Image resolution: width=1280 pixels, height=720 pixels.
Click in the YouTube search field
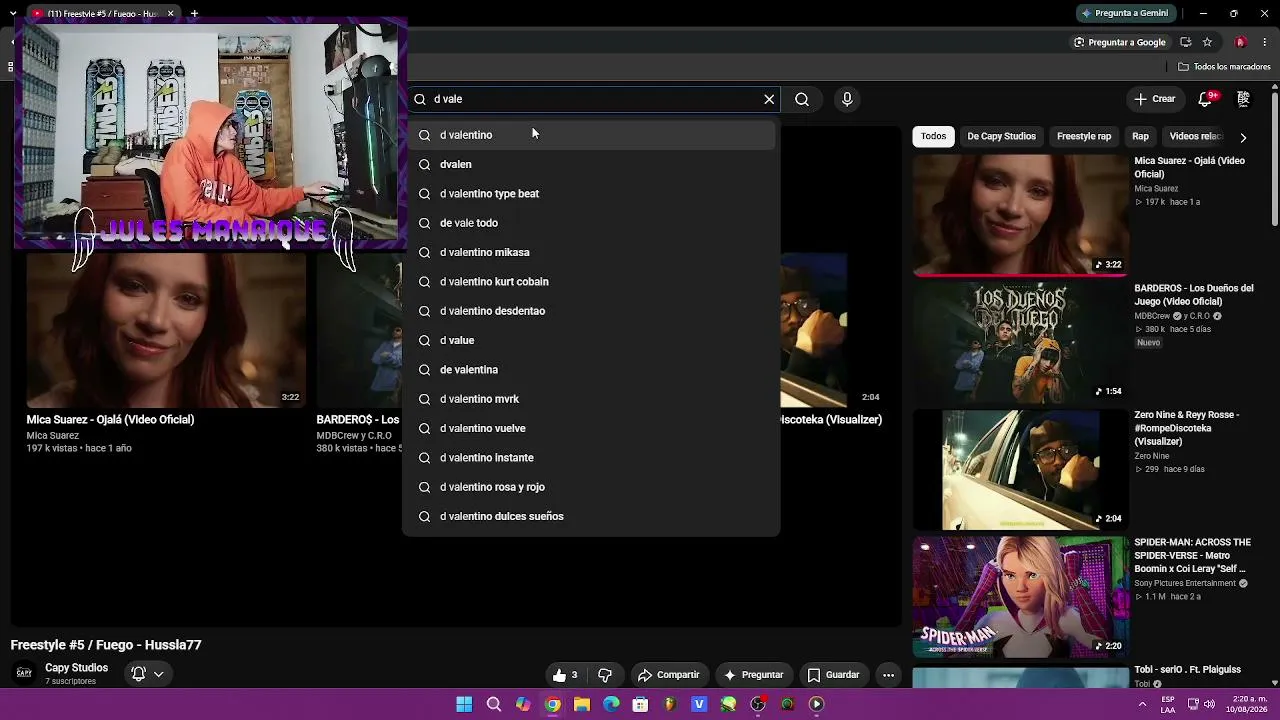595,99
